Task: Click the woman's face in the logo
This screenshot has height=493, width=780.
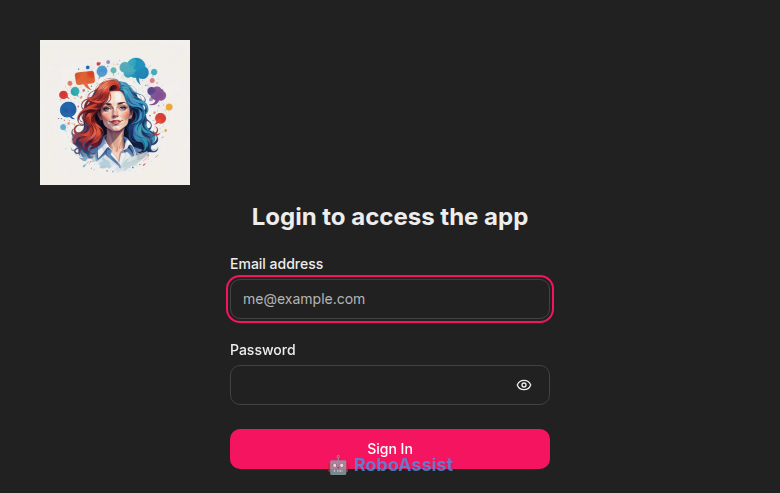Action: tap(114, 112)
